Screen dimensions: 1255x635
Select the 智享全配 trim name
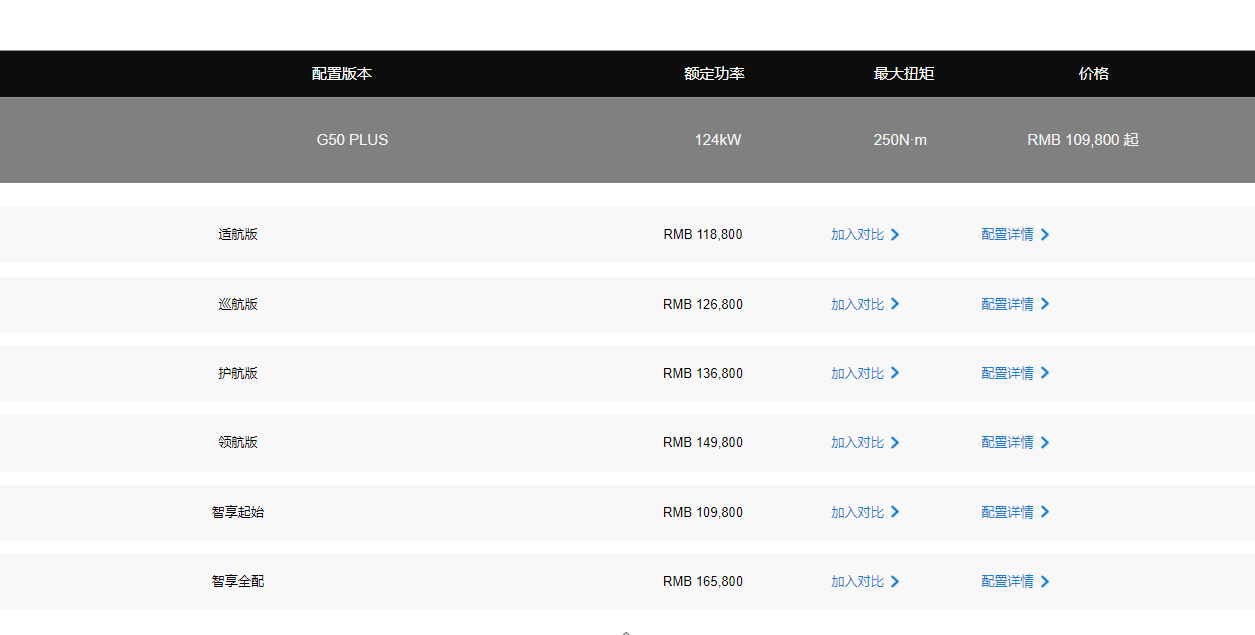tap(238, 582)
